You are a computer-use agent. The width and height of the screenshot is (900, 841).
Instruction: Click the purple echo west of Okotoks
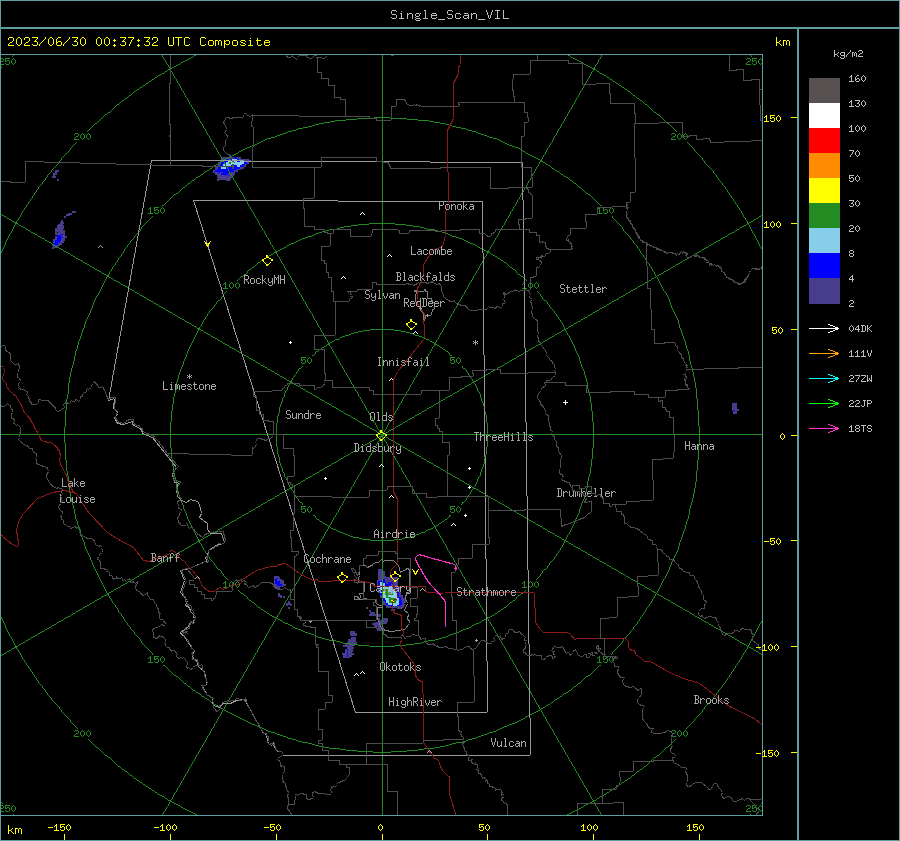pyautogui.click(x=350, y=645)
